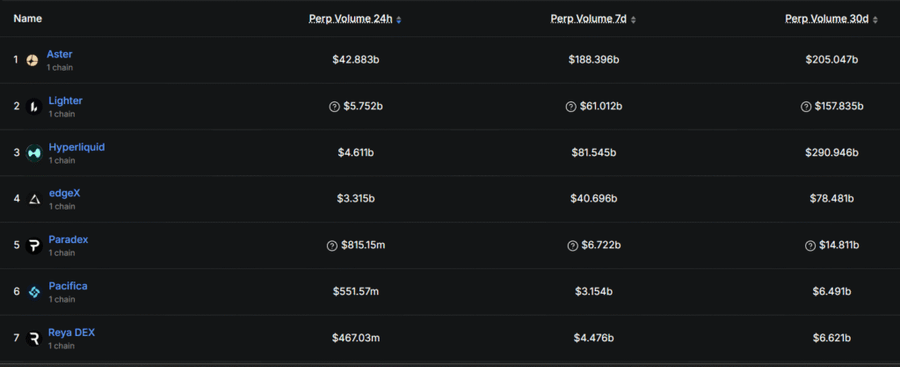Open the Lighter protocol link
This screenshot has width=900, height=367.
click(x=65, y=101)
